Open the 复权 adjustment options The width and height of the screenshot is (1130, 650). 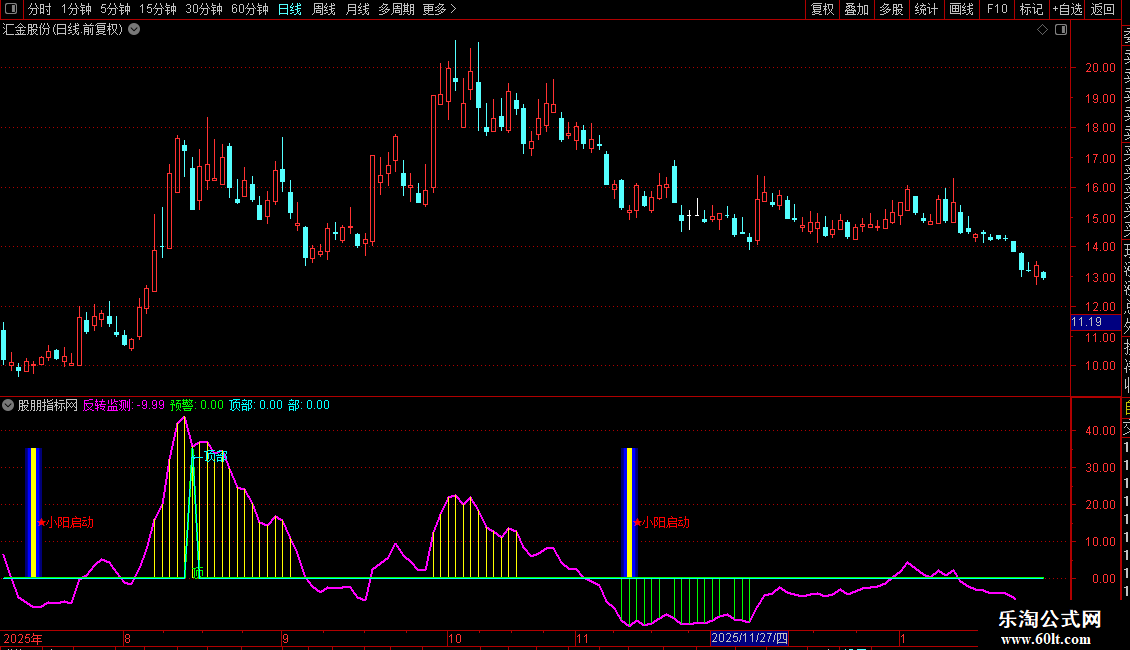click(x=822, y=10)
